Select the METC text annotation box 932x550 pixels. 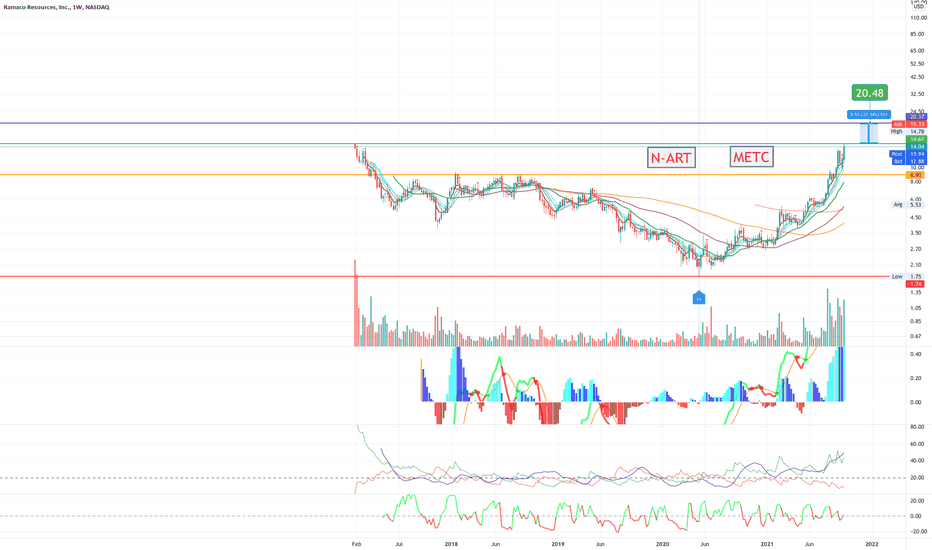pyautogui.click(x=751, y=157)
